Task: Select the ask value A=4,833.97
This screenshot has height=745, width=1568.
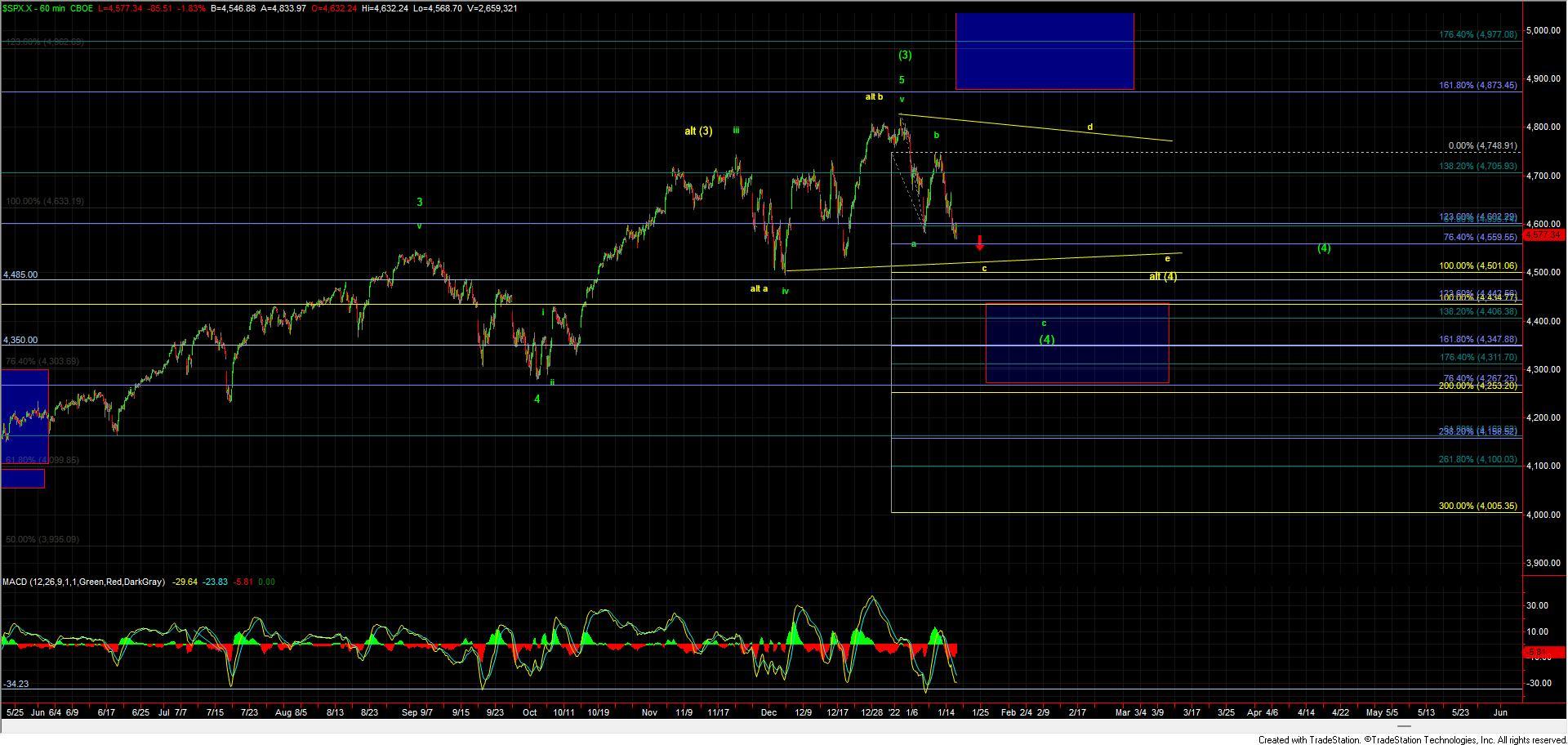Action: [283, 8]
